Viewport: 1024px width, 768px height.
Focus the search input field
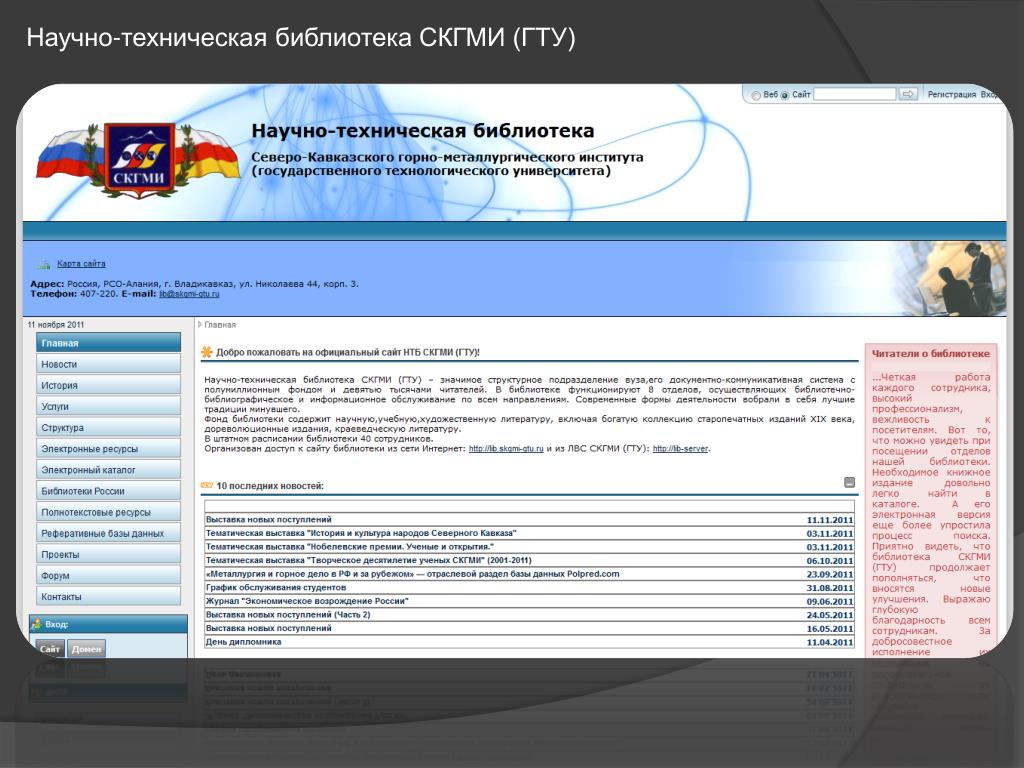coord(855,94)
